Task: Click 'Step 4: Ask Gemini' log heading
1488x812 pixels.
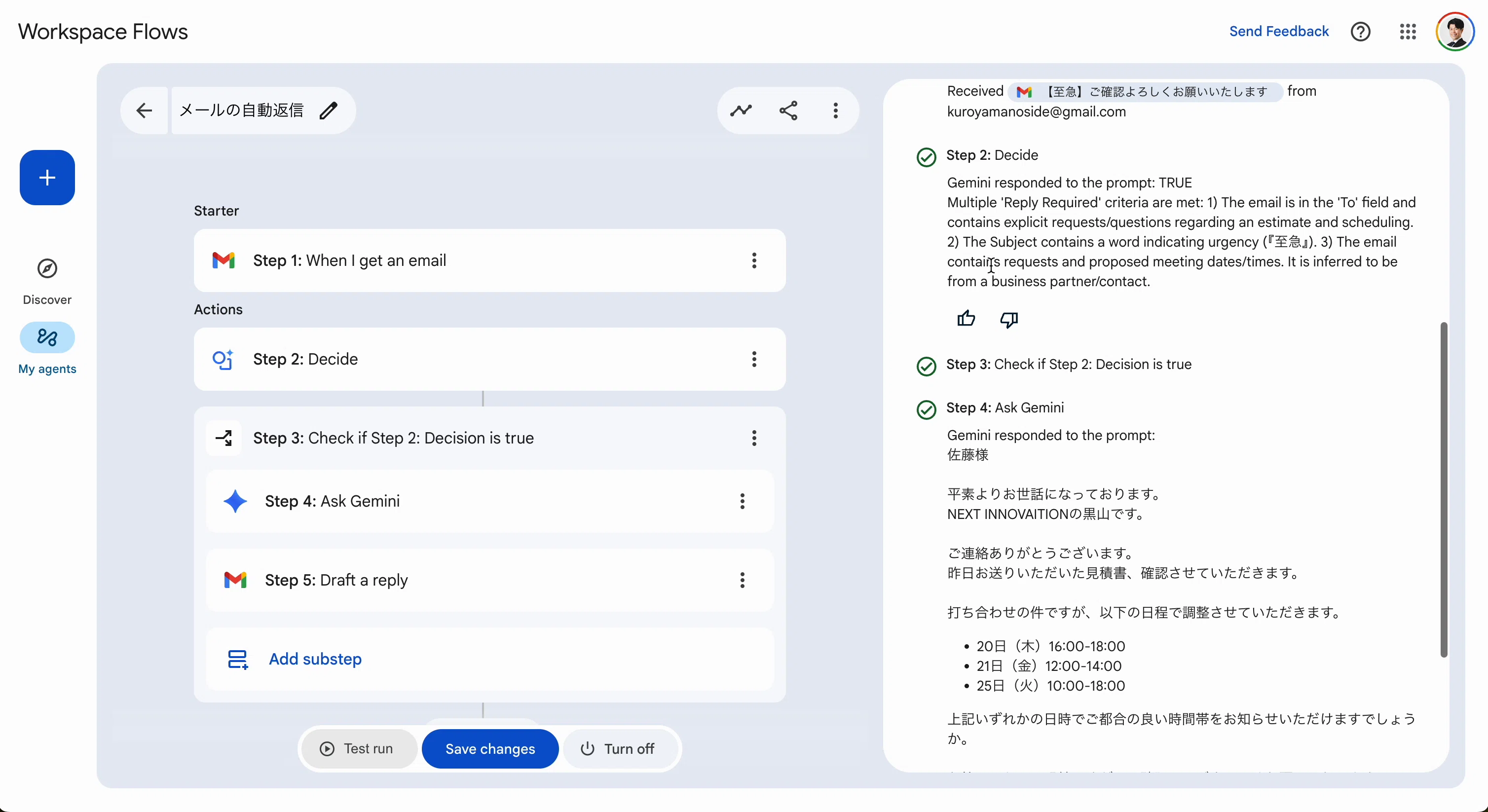Action: click(x=1005, y=408)
